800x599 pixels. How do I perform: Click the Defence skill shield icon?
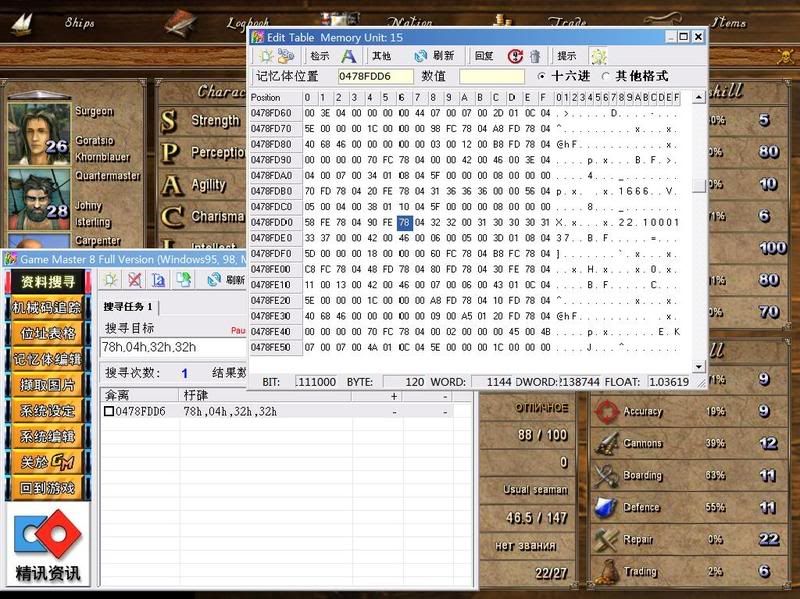pos(607,508)
